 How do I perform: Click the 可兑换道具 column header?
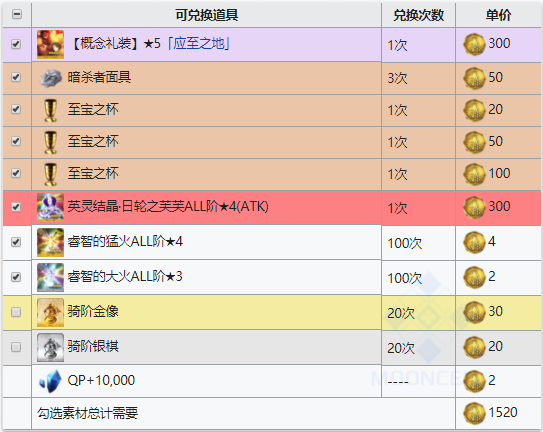206,15
